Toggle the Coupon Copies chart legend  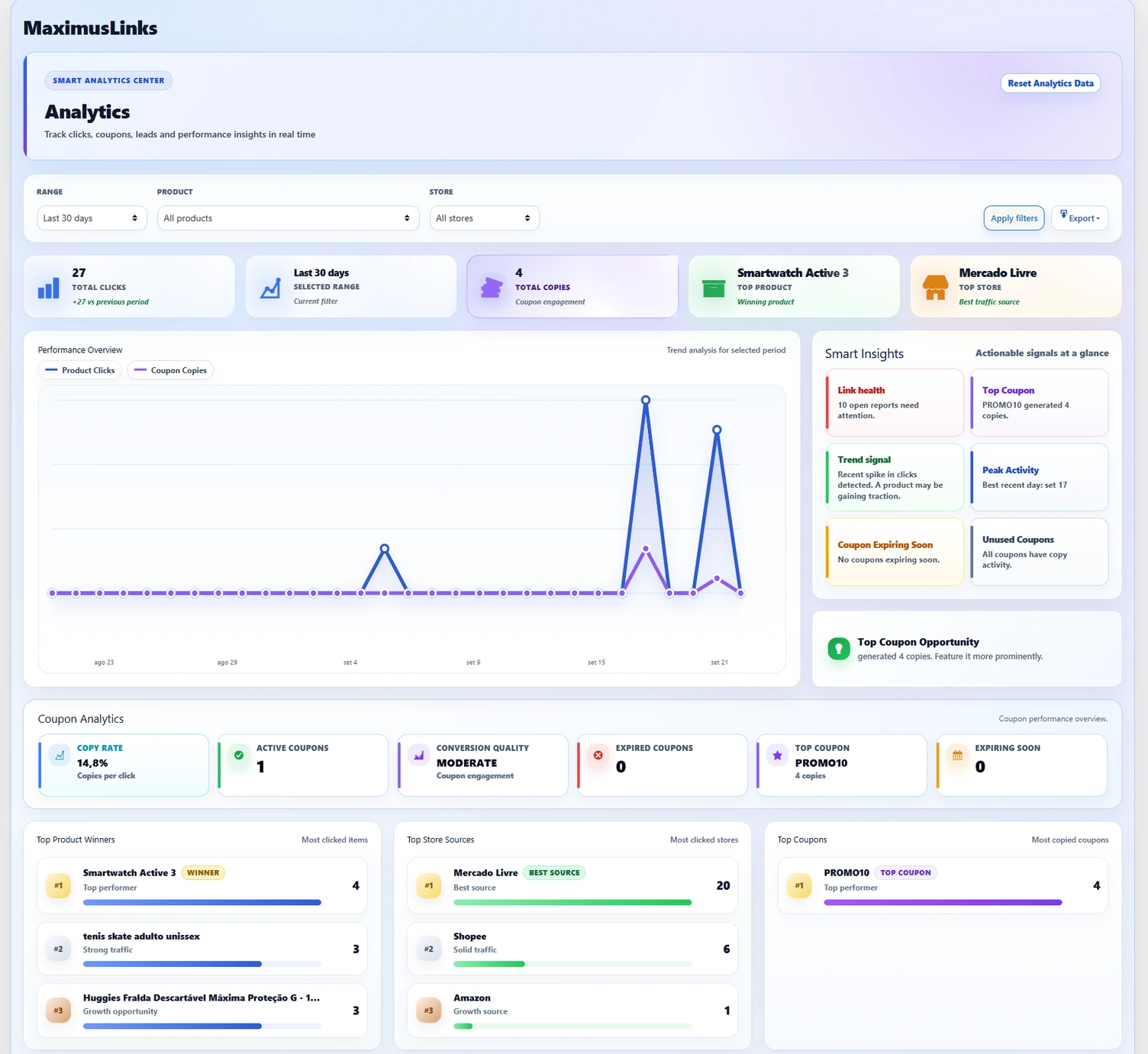pyautogui.click(x=170, y=370)
